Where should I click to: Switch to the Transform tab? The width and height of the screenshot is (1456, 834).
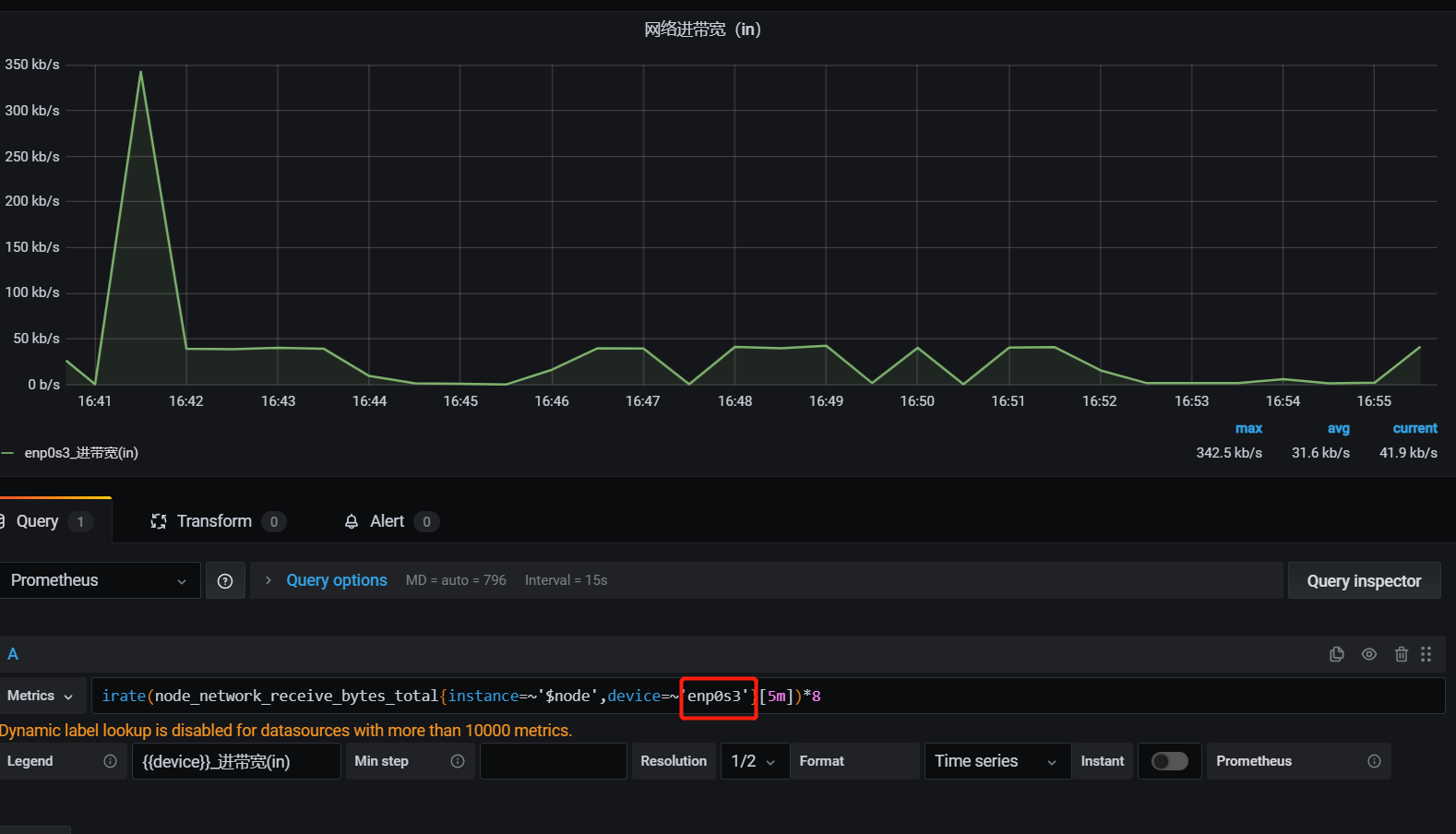coord(219,521)
